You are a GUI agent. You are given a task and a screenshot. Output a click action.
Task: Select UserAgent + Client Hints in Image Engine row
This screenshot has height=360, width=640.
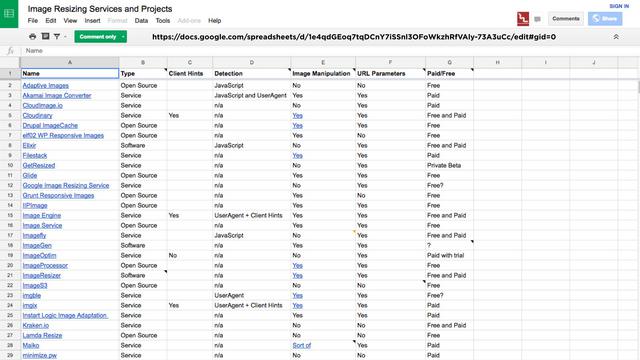(x=251, y=215)
